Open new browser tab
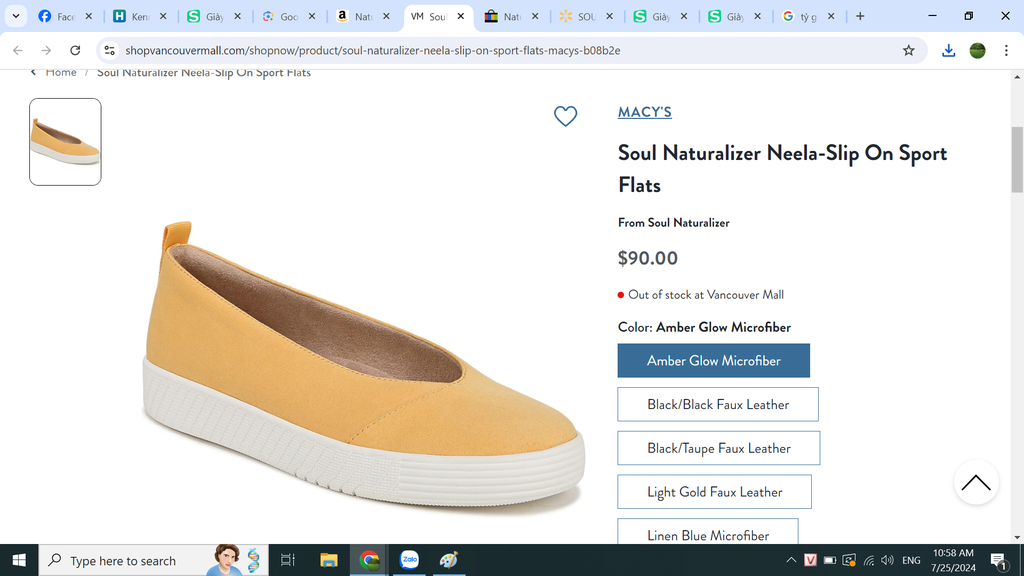This screenshot has width=1024, height=576. [860, 16]
